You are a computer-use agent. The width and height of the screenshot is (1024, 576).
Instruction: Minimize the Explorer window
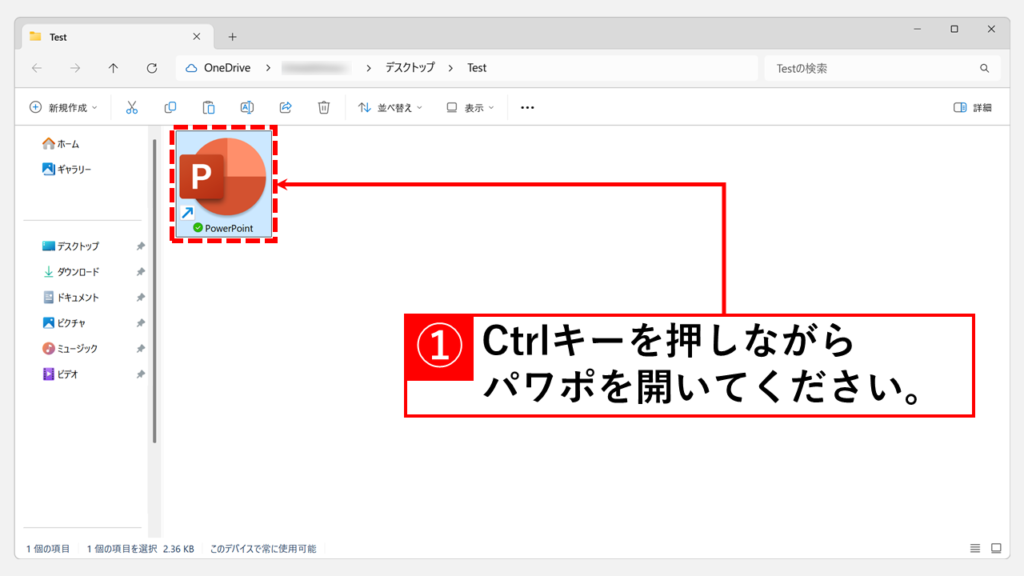[x=918, y=29]
